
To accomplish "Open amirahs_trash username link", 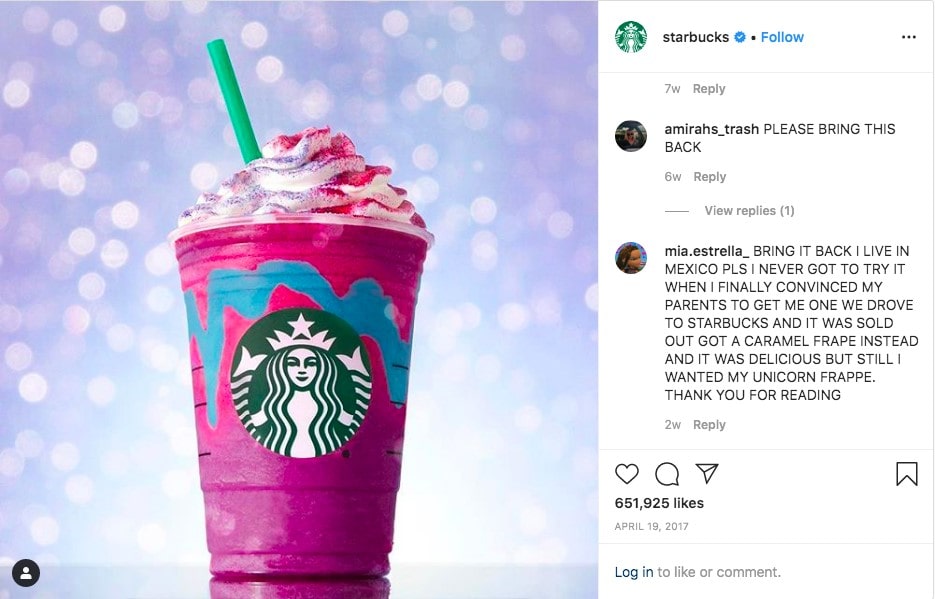I will [711, 129].
